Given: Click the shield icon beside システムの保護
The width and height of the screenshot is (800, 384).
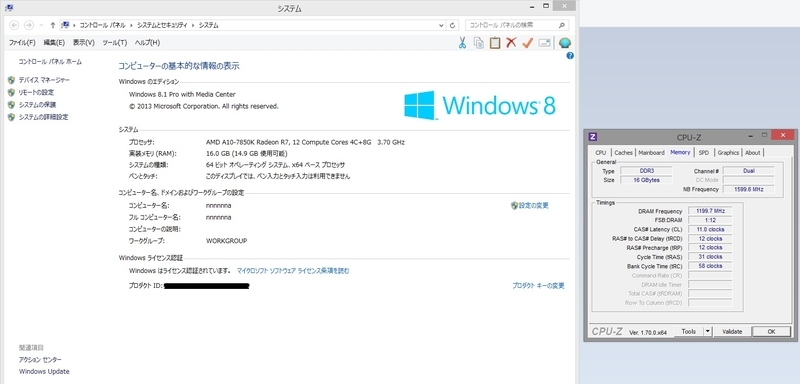Looking at the screenshot, I should coord(11,105).
